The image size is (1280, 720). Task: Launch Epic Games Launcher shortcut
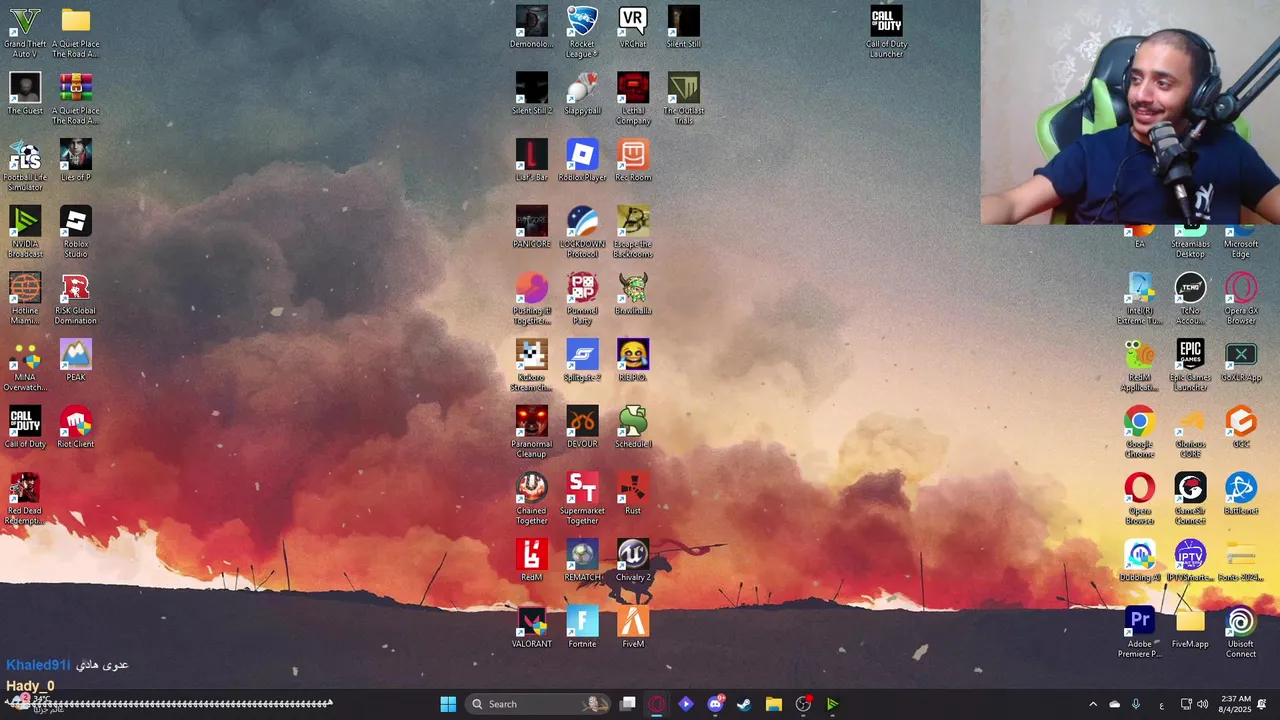[1190, 365]
